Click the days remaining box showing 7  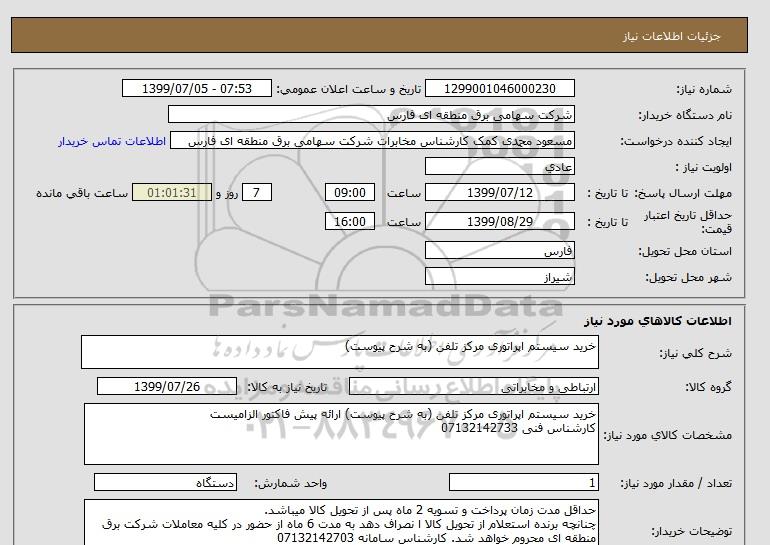click(x=256, y=193)
